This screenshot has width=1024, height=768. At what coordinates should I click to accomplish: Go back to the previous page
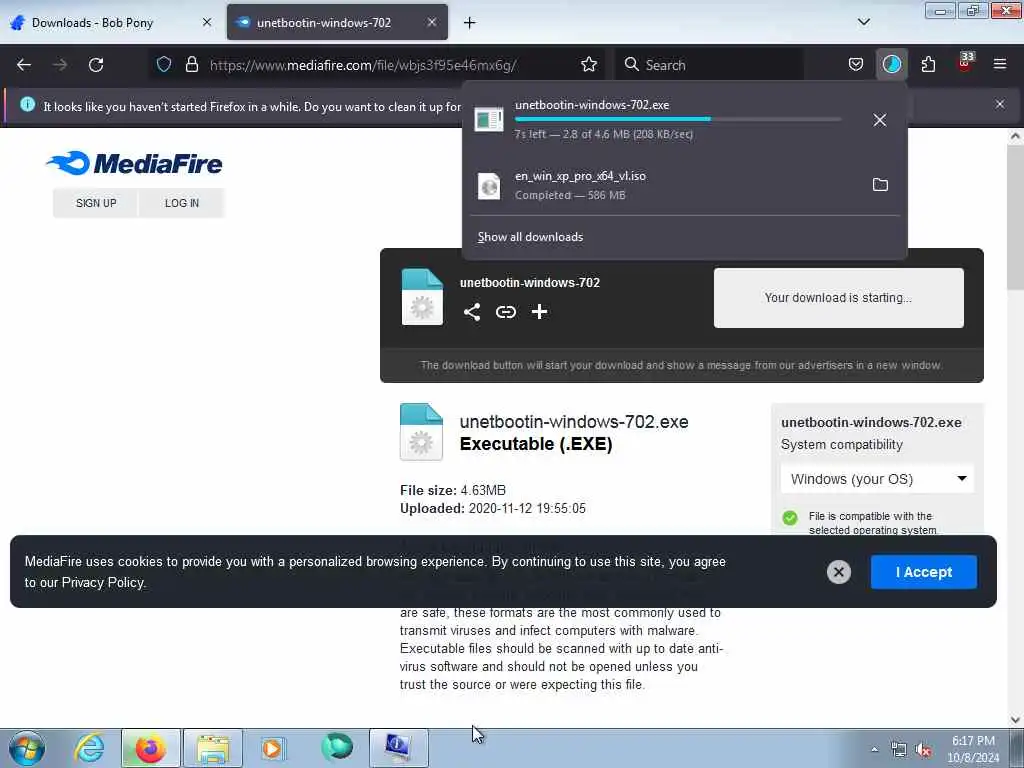(24, 65)
